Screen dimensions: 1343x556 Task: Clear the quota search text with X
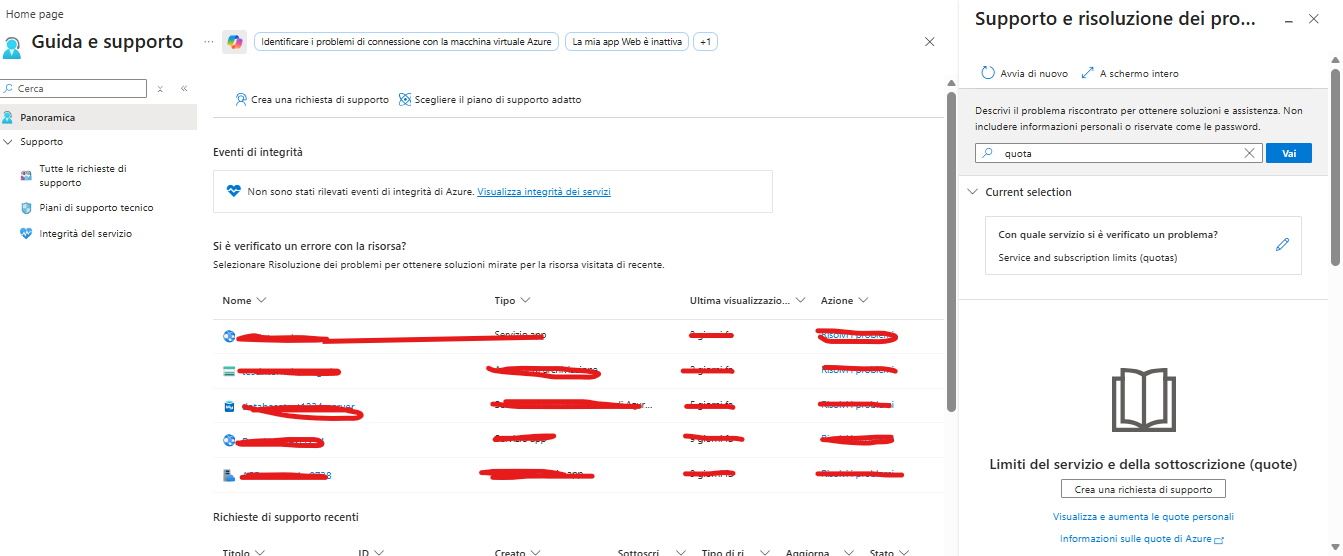(1249, 153)
